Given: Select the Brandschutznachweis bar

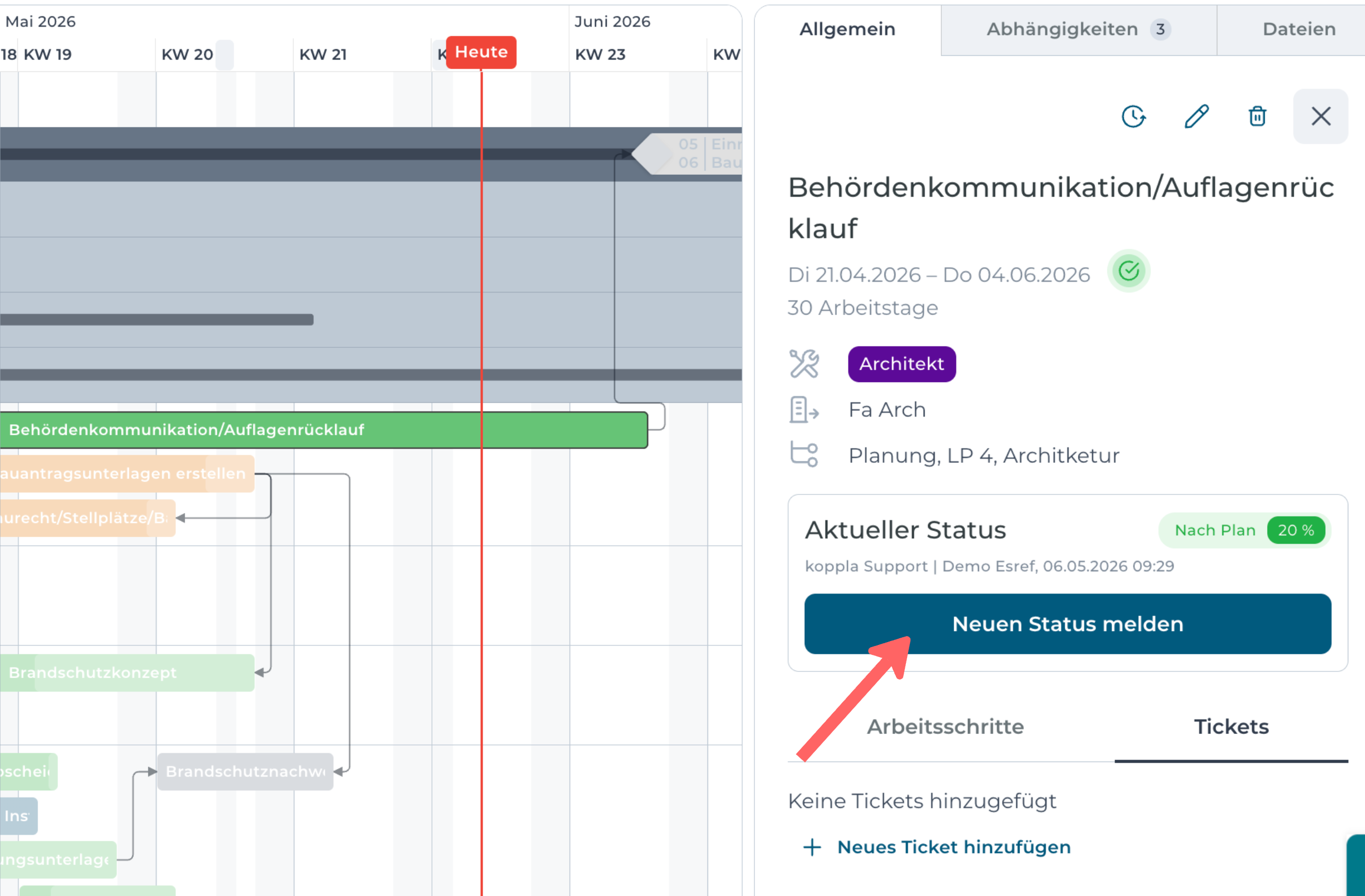Looking at the screenshot, I should tap(245, 772).
